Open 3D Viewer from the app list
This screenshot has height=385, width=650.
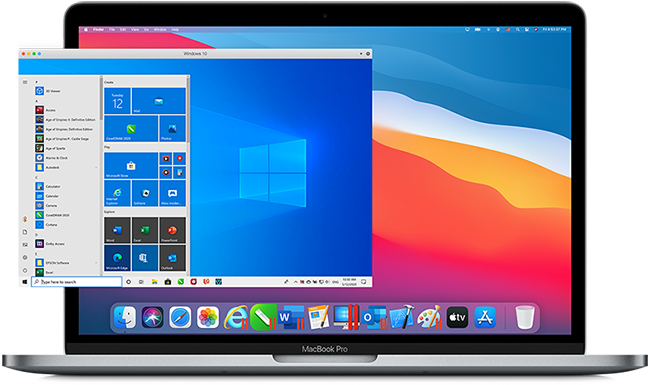pyautogui.click(x=66, y=91)
